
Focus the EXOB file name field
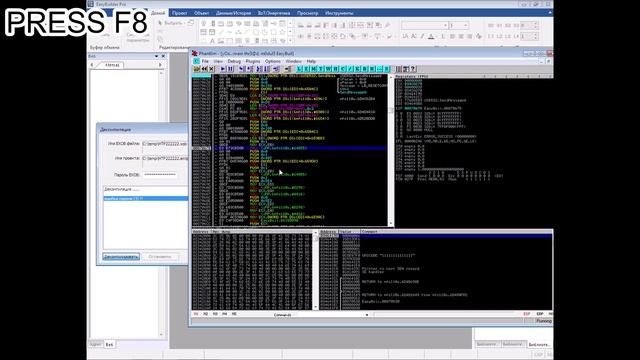[164, 144]
